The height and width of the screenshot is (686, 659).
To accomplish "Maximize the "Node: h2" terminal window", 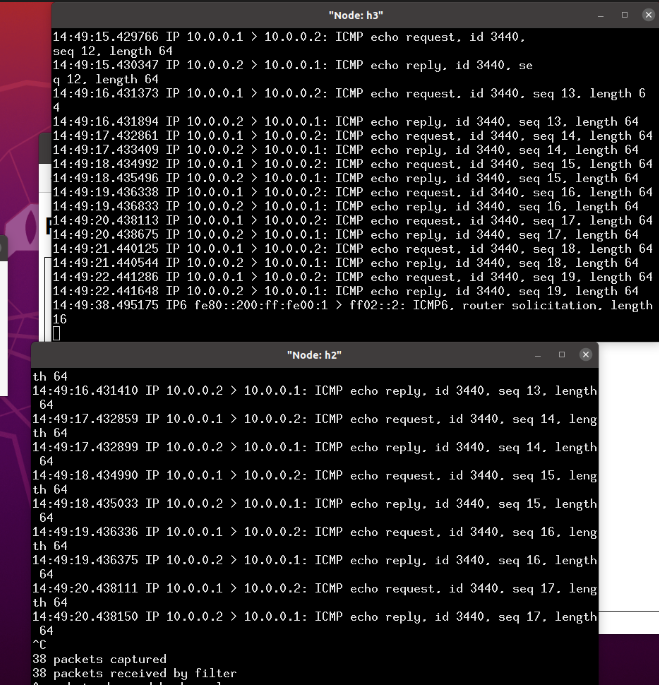I will coord(562,354).
